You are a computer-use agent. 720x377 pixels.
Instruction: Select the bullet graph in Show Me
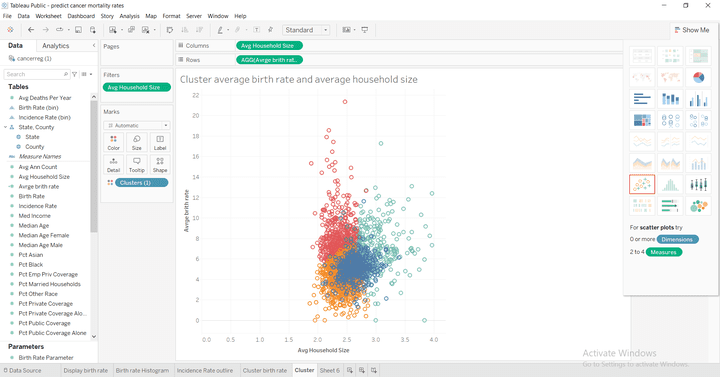(x=670, y=206)
